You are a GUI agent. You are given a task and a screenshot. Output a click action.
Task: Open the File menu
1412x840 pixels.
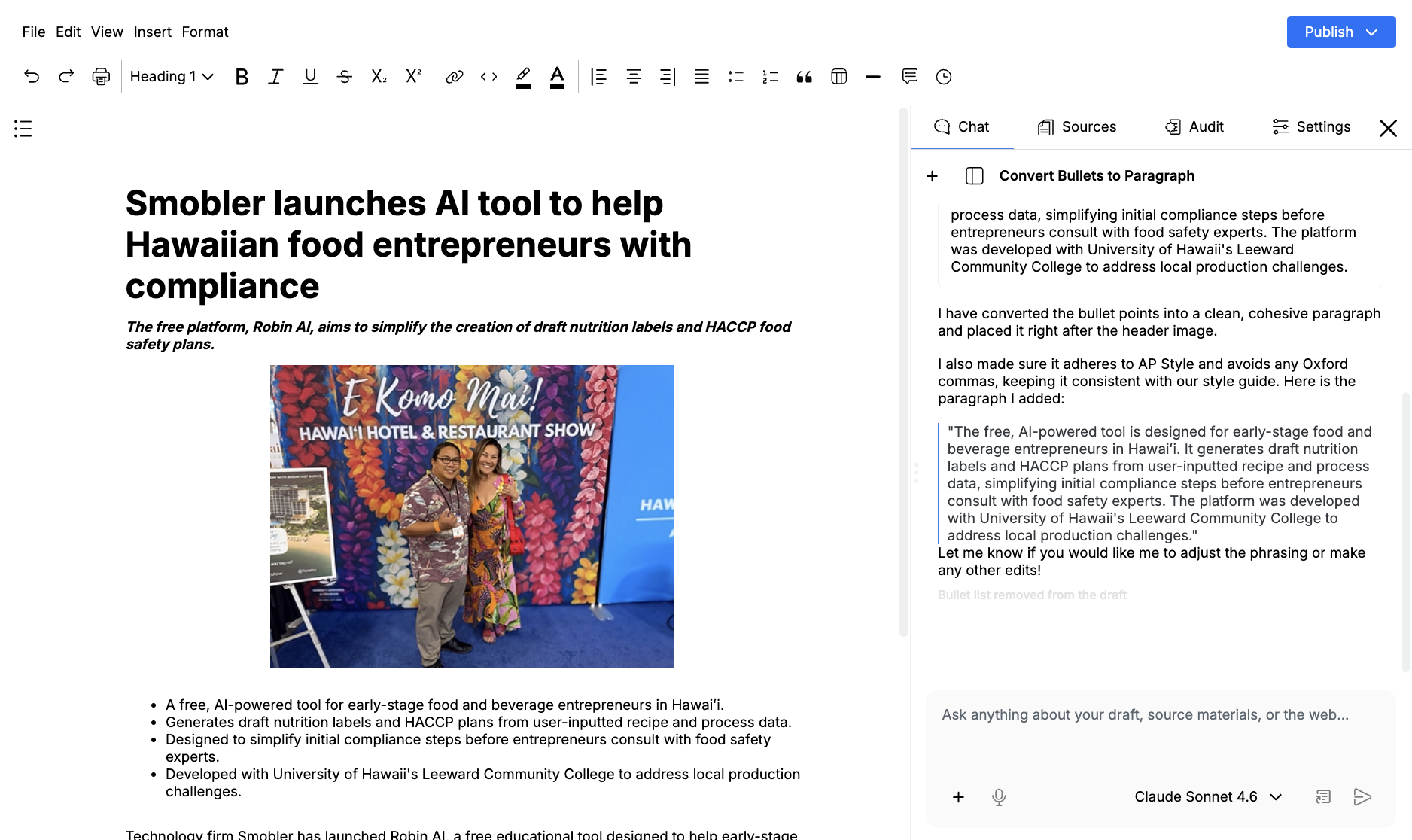[x=34, y=32]
